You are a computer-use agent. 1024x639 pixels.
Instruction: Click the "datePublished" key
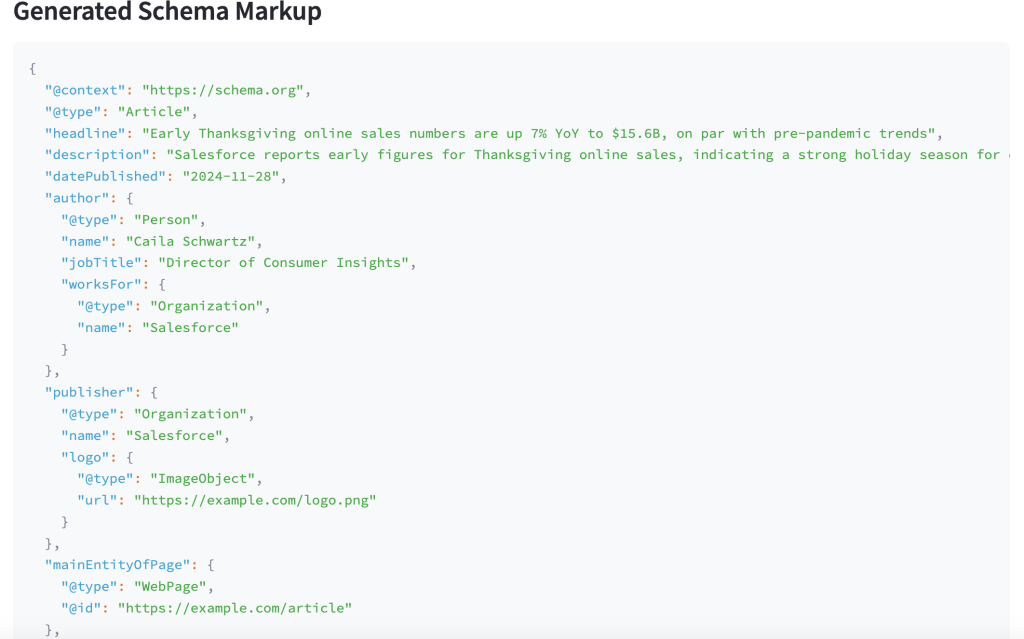point(108,176)
